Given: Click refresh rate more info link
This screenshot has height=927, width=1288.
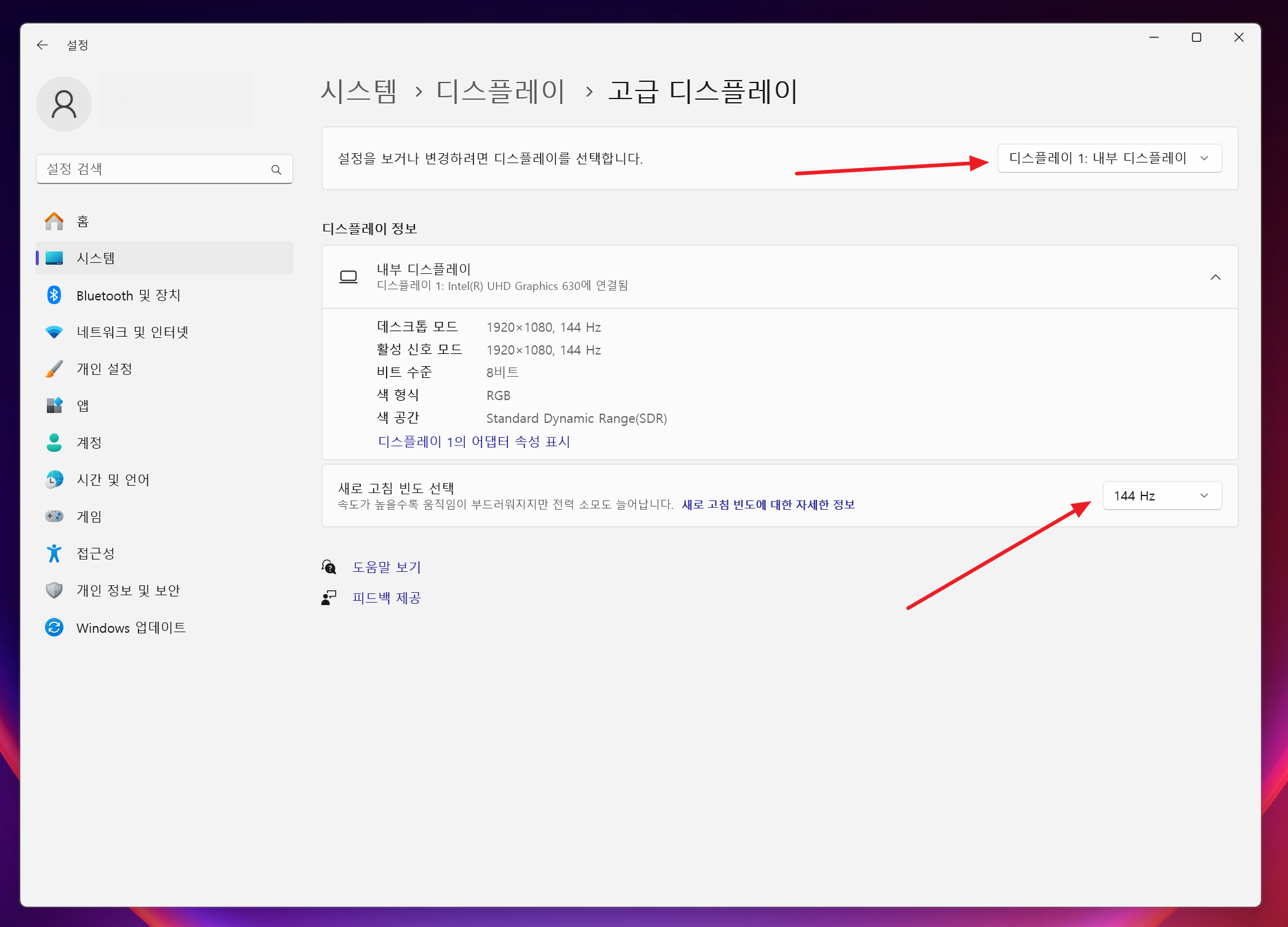Looking at the screenshot, I should [768, 505].
